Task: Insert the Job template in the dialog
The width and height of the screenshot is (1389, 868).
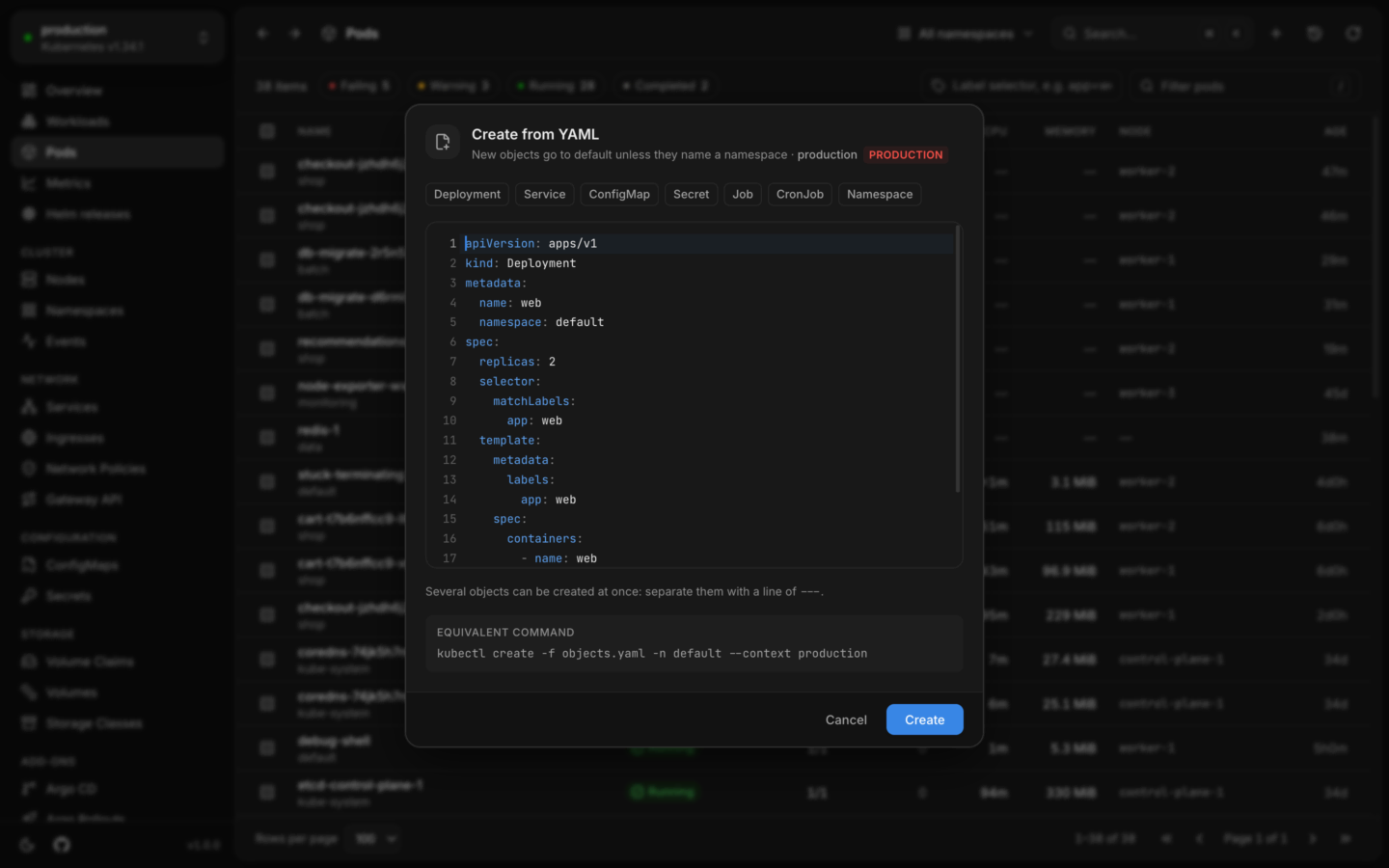Action: (743, 195)
